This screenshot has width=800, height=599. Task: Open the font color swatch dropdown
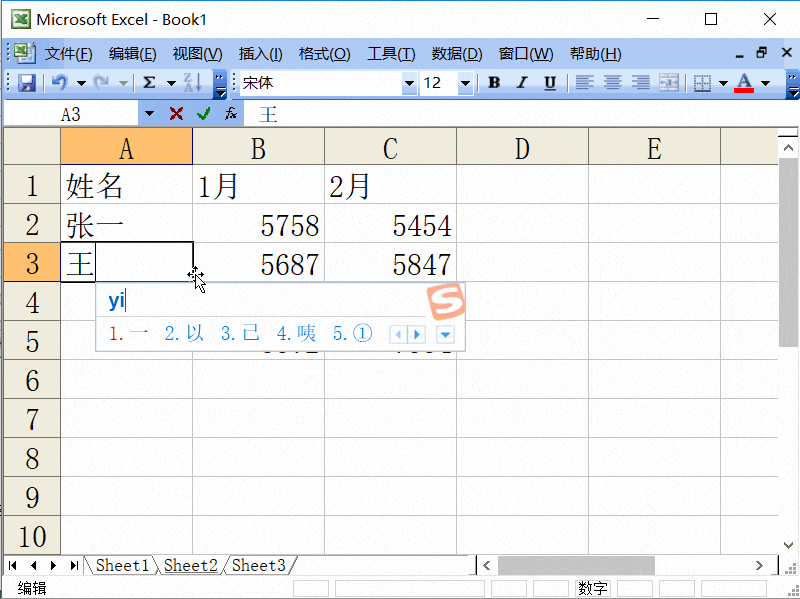pos(764,83)
